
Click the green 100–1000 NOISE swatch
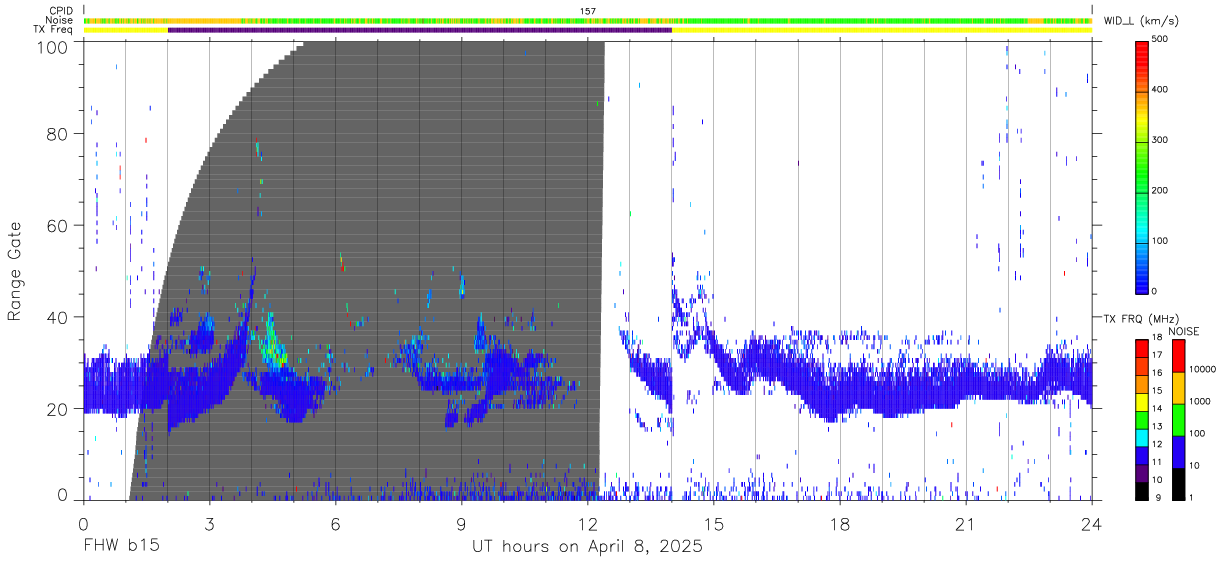click(1177, 419)
